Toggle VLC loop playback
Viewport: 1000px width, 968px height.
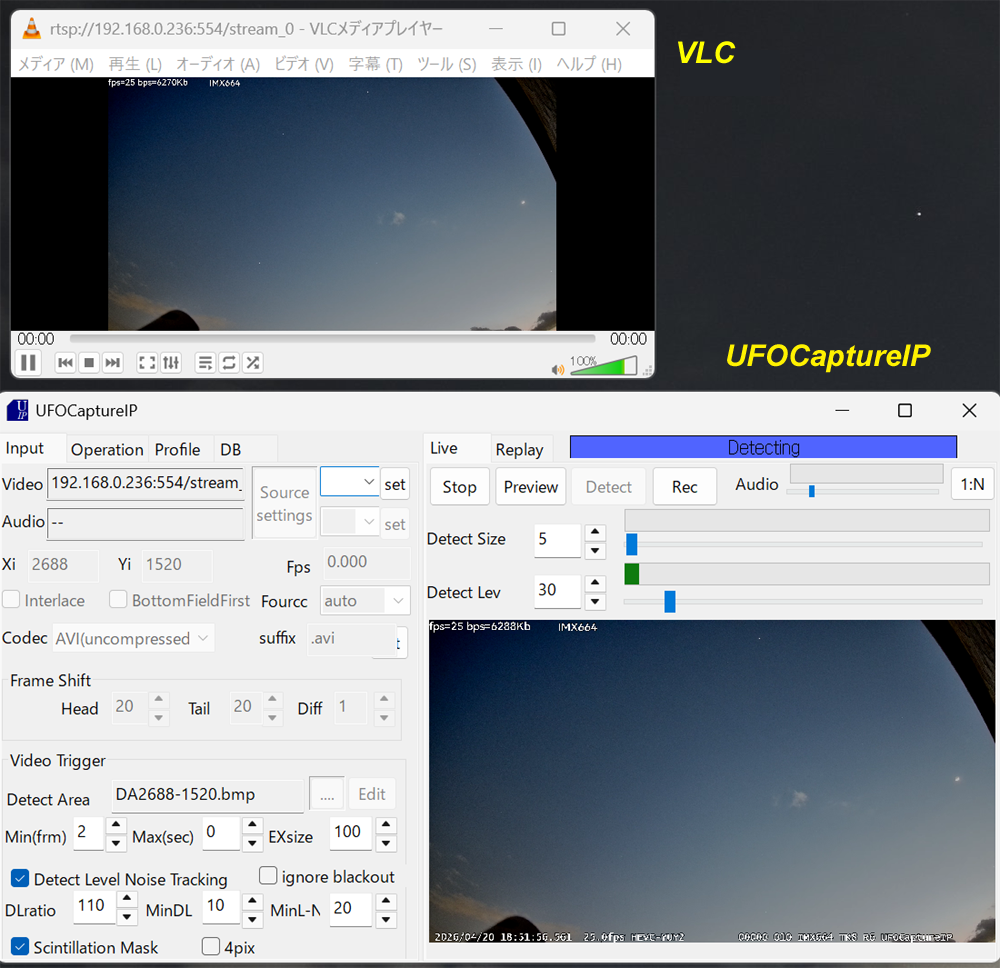[229, 362]
